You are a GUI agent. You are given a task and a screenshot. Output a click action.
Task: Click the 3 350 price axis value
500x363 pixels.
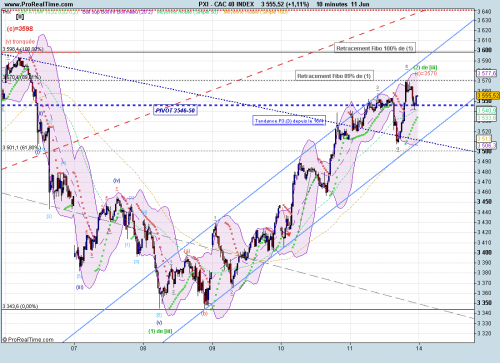click(484, 303)
